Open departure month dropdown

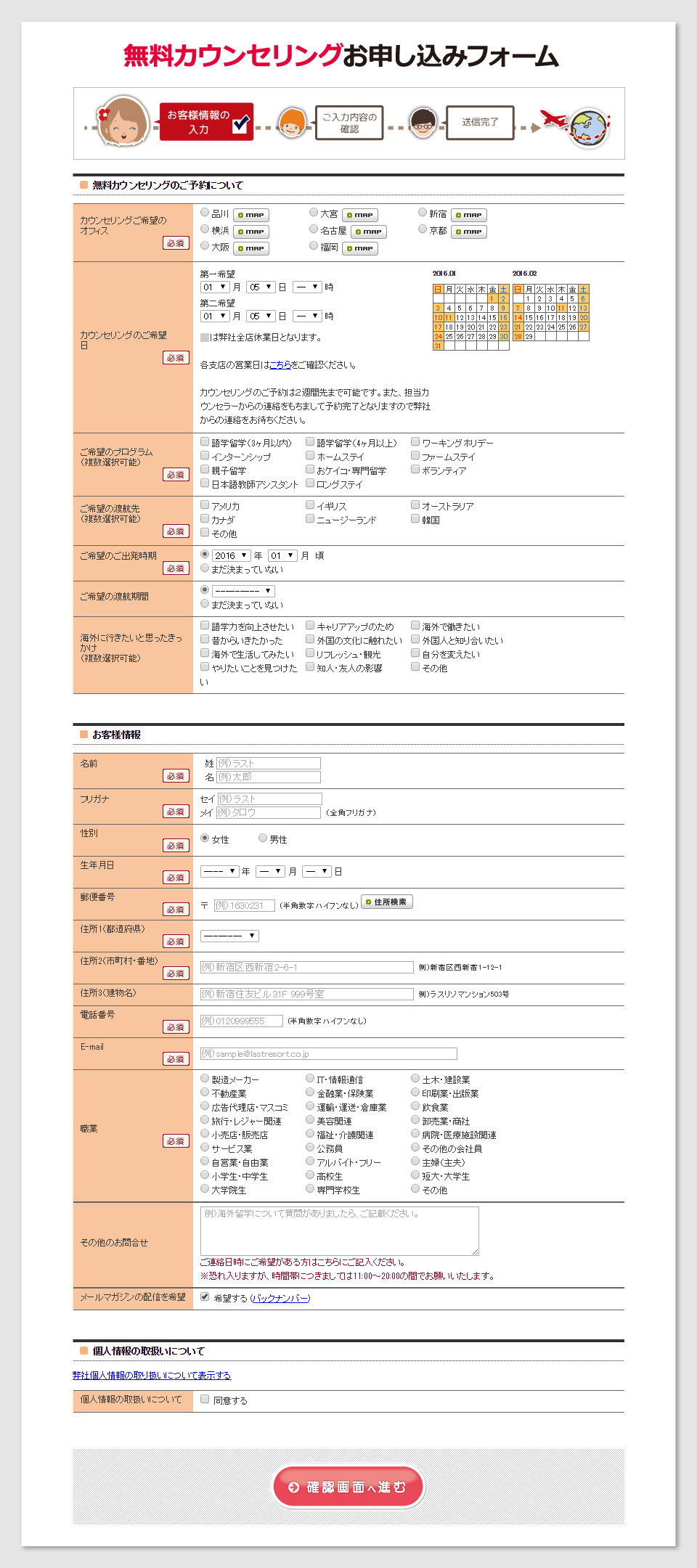click(282, 555)
